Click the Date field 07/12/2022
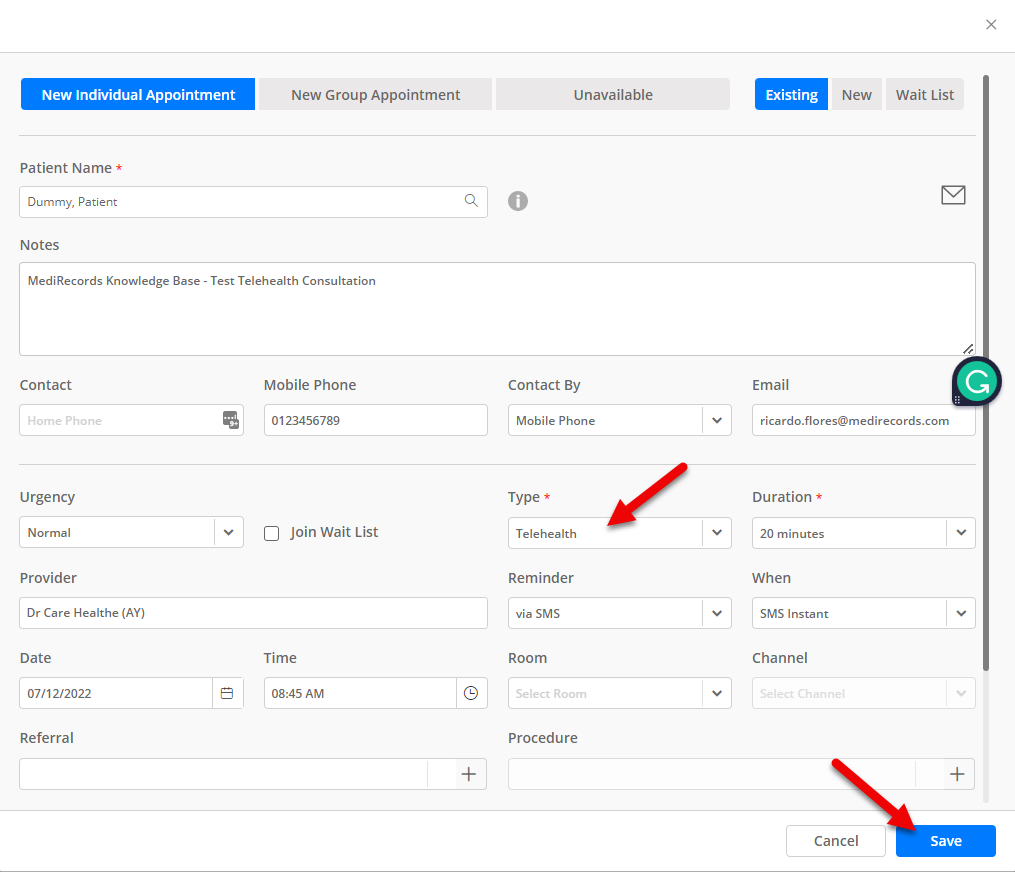Image resolution: width=1015 pixels, height=872 pixels. 116,693
